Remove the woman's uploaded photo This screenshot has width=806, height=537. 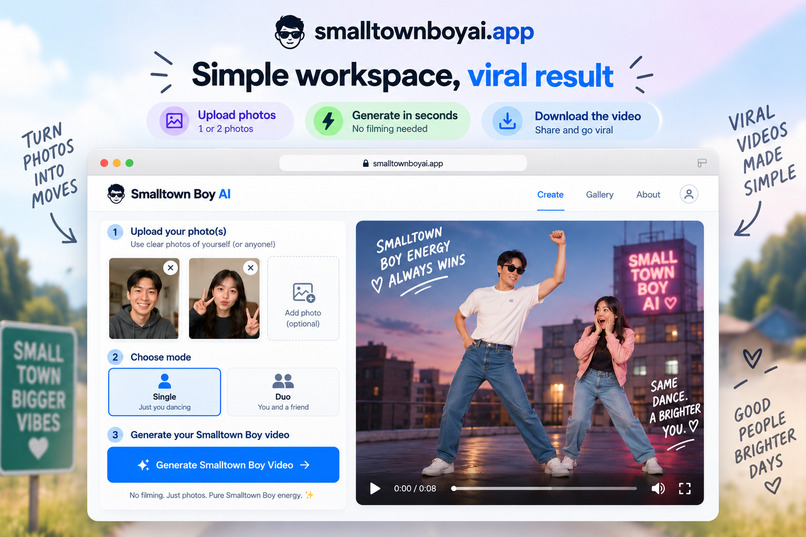point(250,267)
